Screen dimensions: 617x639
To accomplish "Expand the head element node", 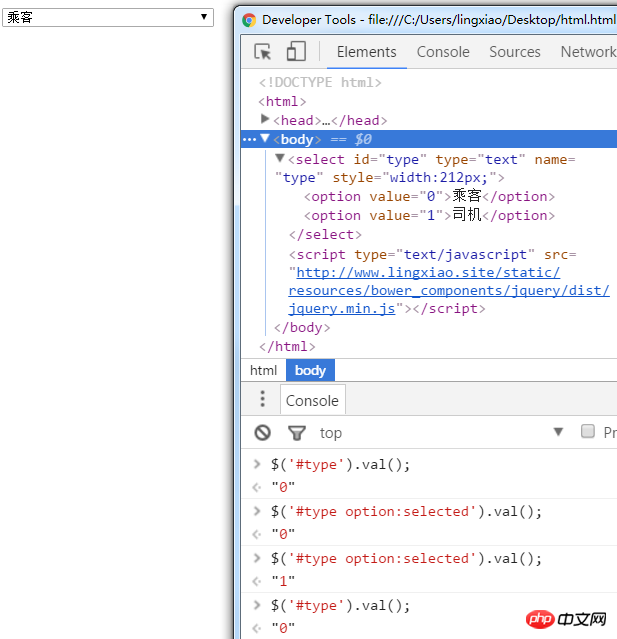I will pos(265,120).
